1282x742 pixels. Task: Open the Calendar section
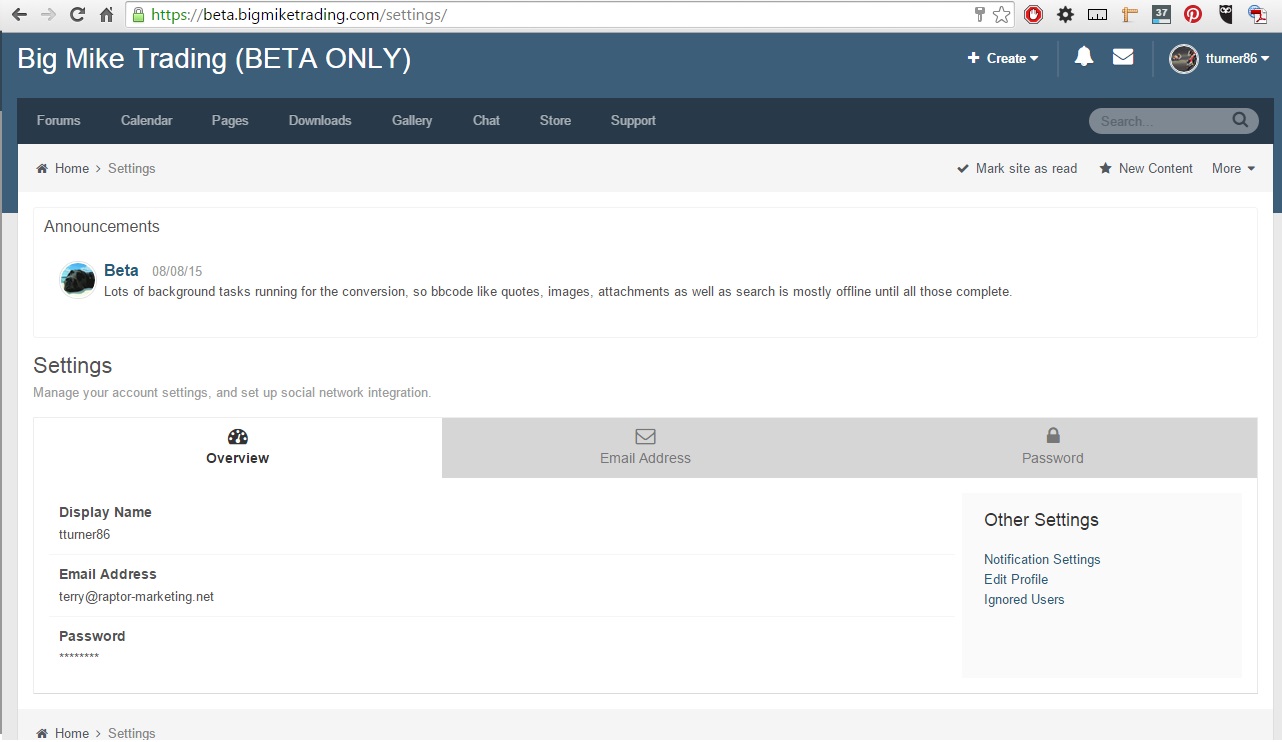[147, 120]
